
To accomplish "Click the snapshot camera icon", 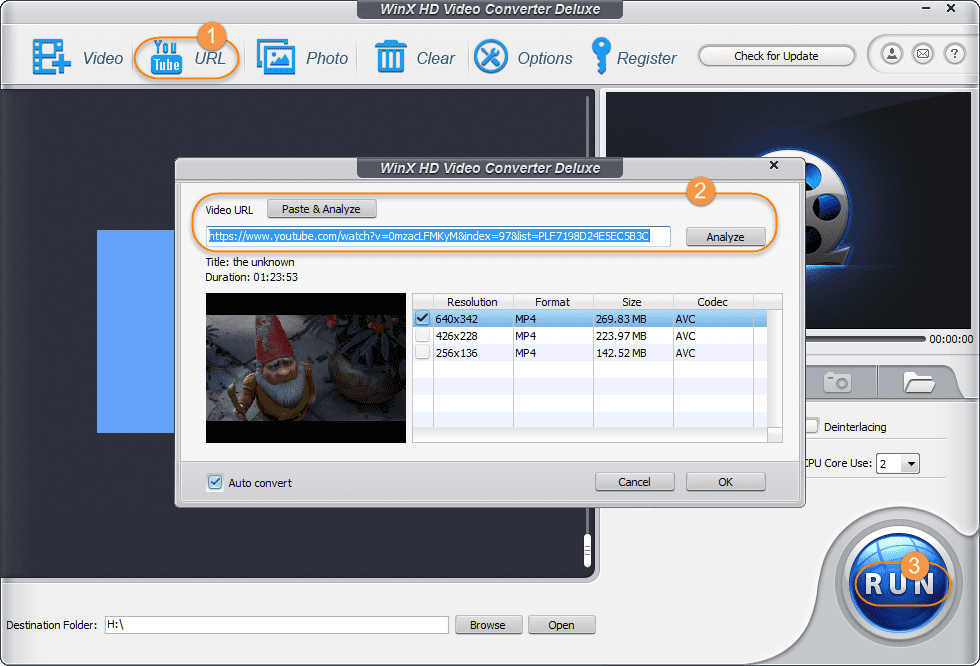I will pyautogui.click(x=838, y=381).
